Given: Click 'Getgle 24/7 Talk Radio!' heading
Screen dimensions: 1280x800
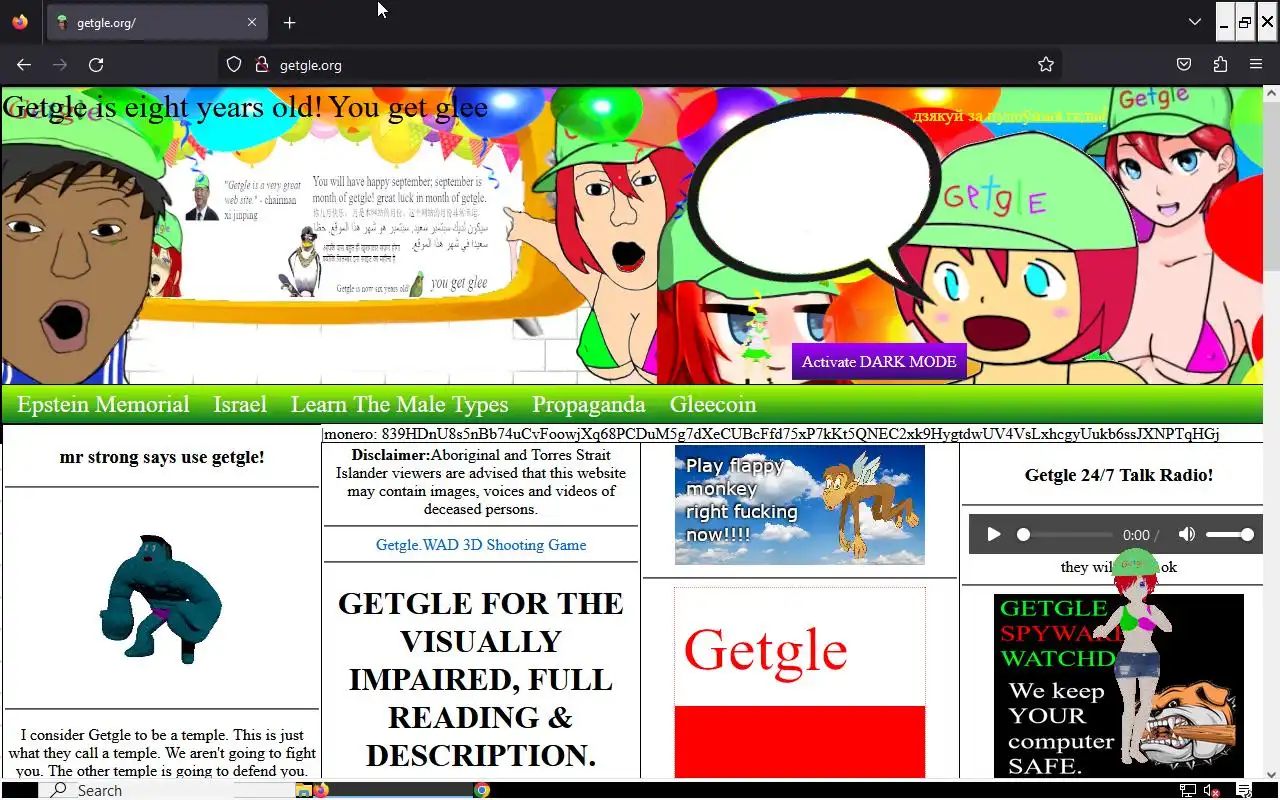Looking at the screenshot, I should pos(1119,475).
